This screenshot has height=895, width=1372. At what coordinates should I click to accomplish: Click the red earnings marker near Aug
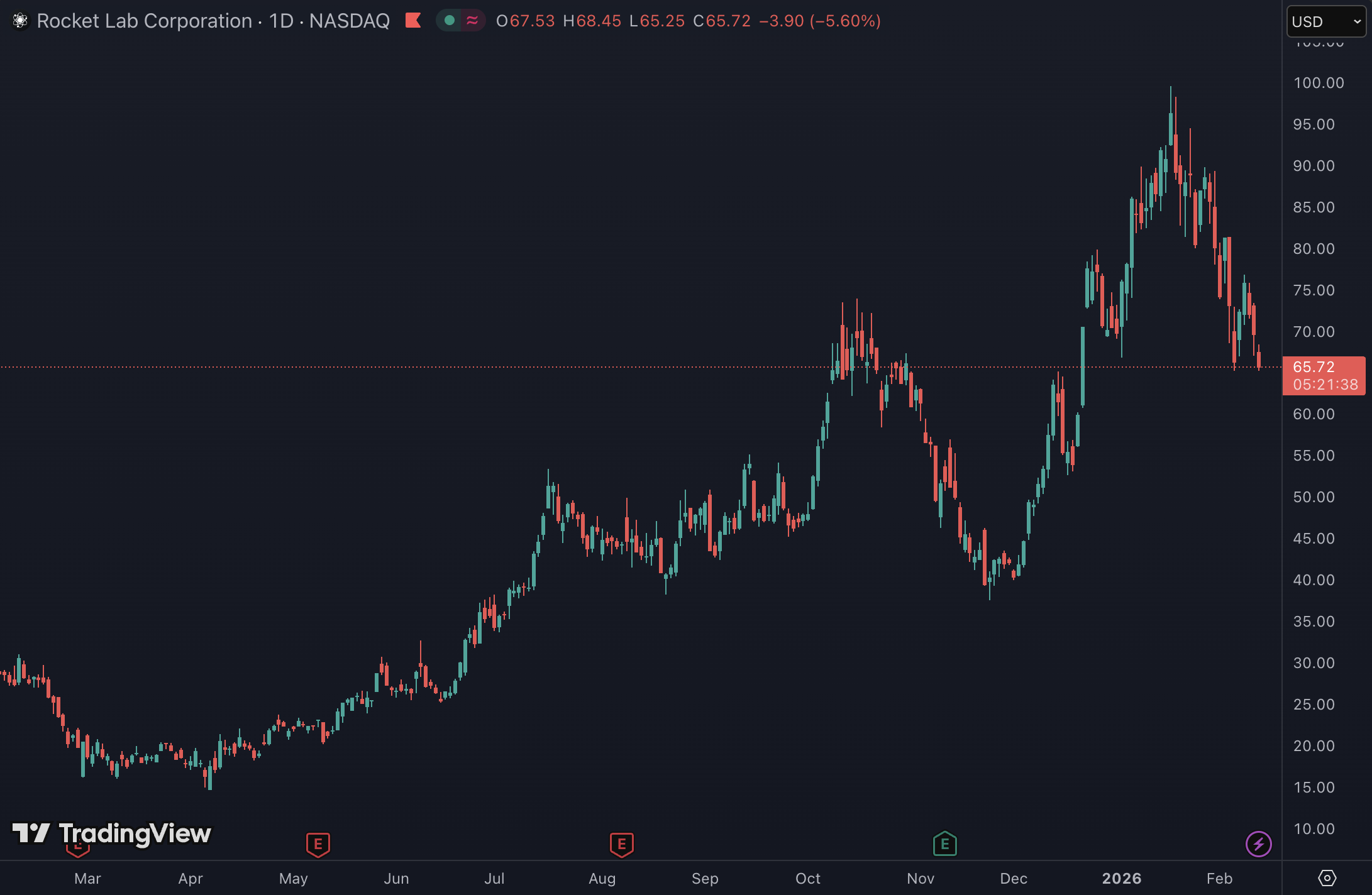tap(622, 844)
